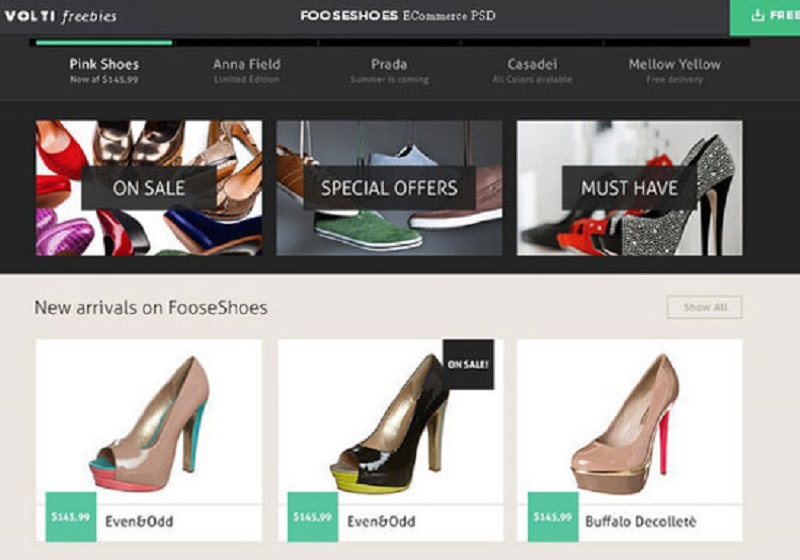Image resolution: width=800 pixels, height=560 pixels.
Task: Click the Free delivery subtitle under Mellow Yellow
Action: 674,80
